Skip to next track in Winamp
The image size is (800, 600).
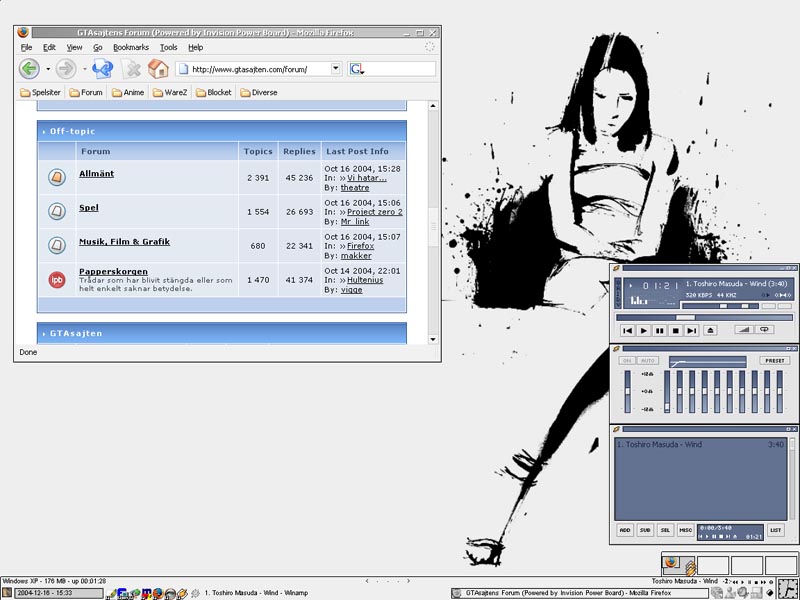pos(692,330)
